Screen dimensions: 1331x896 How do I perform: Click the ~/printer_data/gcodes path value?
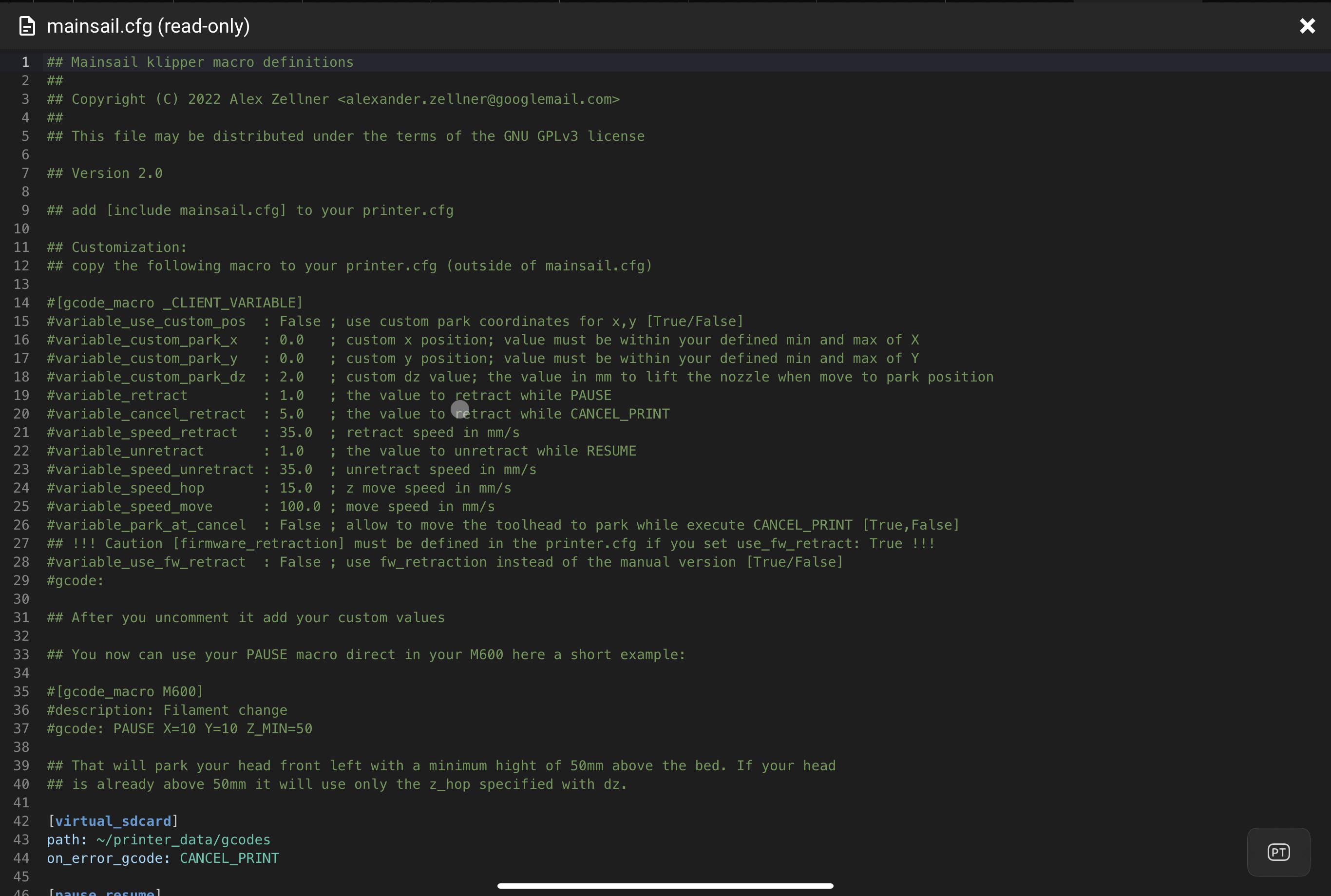click(183, 839)
